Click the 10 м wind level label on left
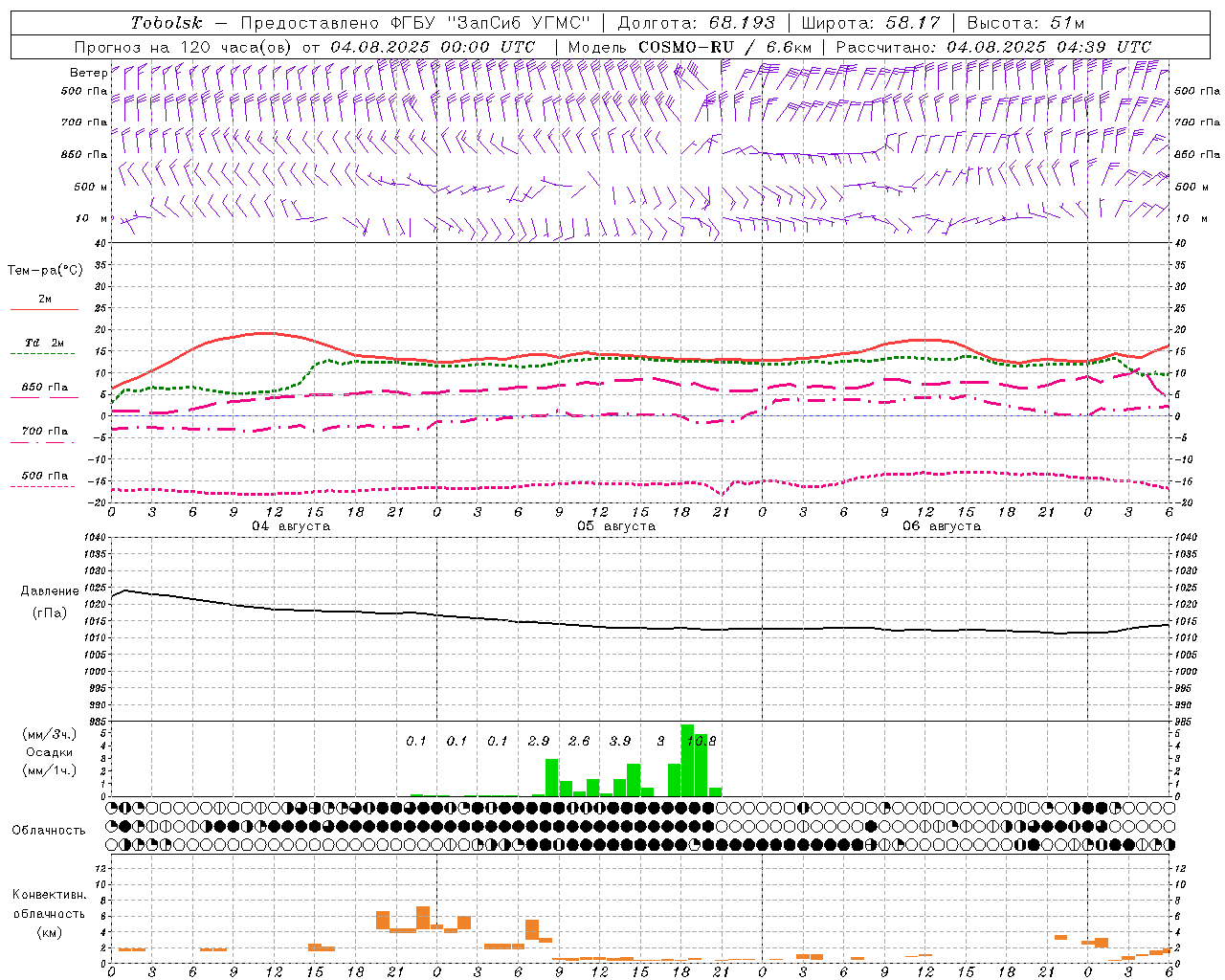This screenshot has height=980, width=1225. pyautogui.click(x=92, y=218)
